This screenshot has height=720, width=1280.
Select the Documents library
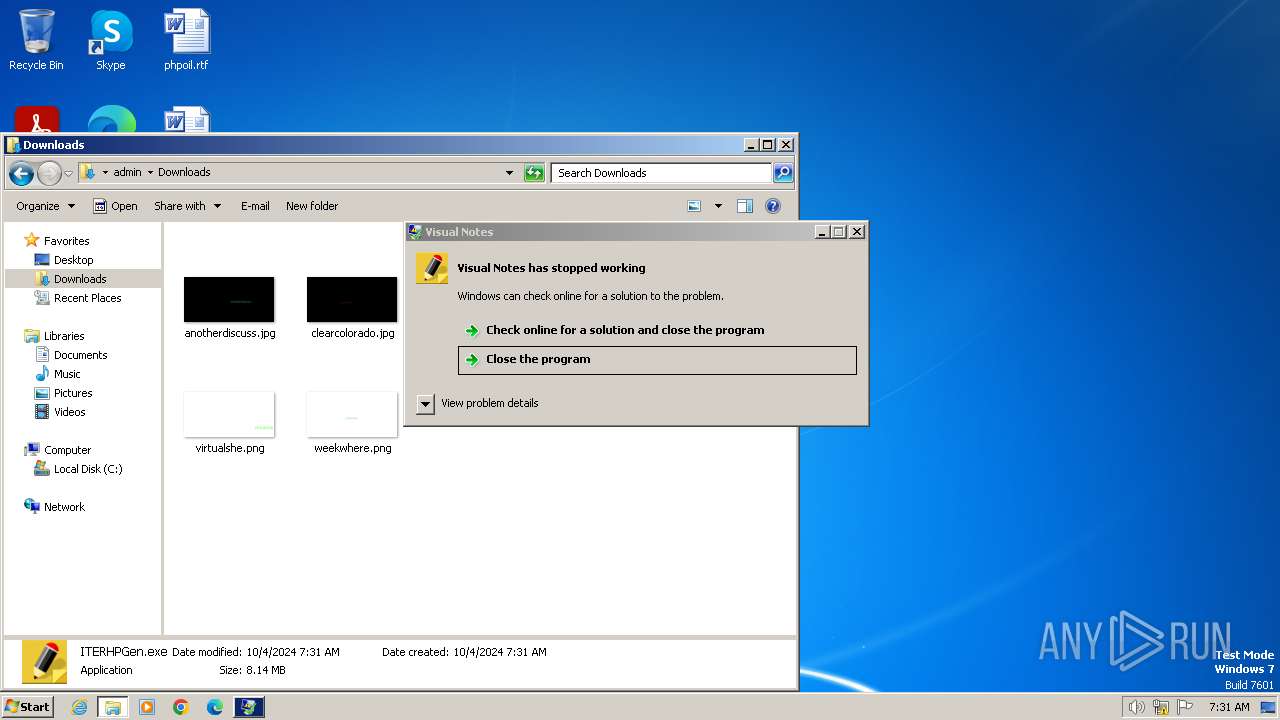point(71,355)
